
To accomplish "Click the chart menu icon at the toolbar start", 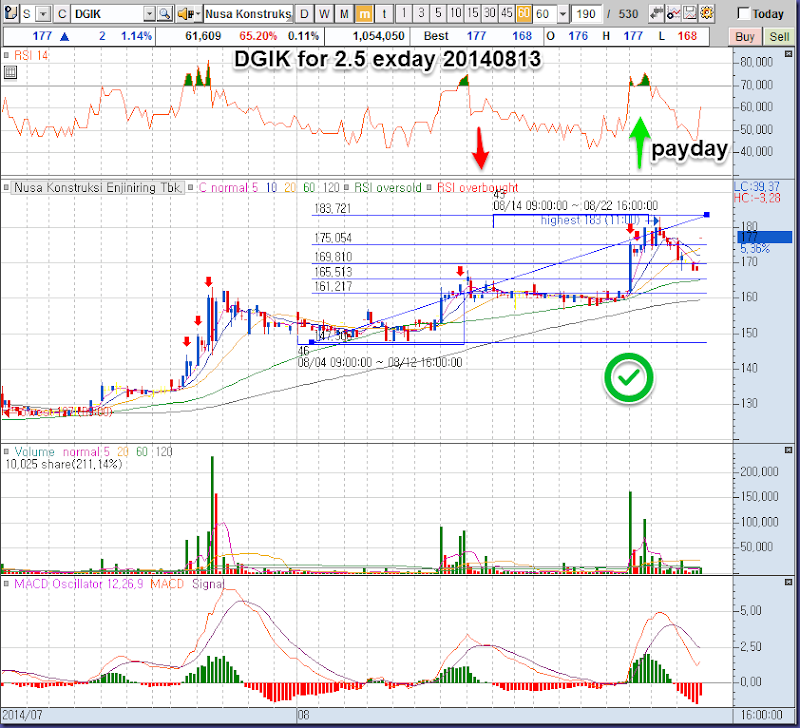I will coord(11,13).
